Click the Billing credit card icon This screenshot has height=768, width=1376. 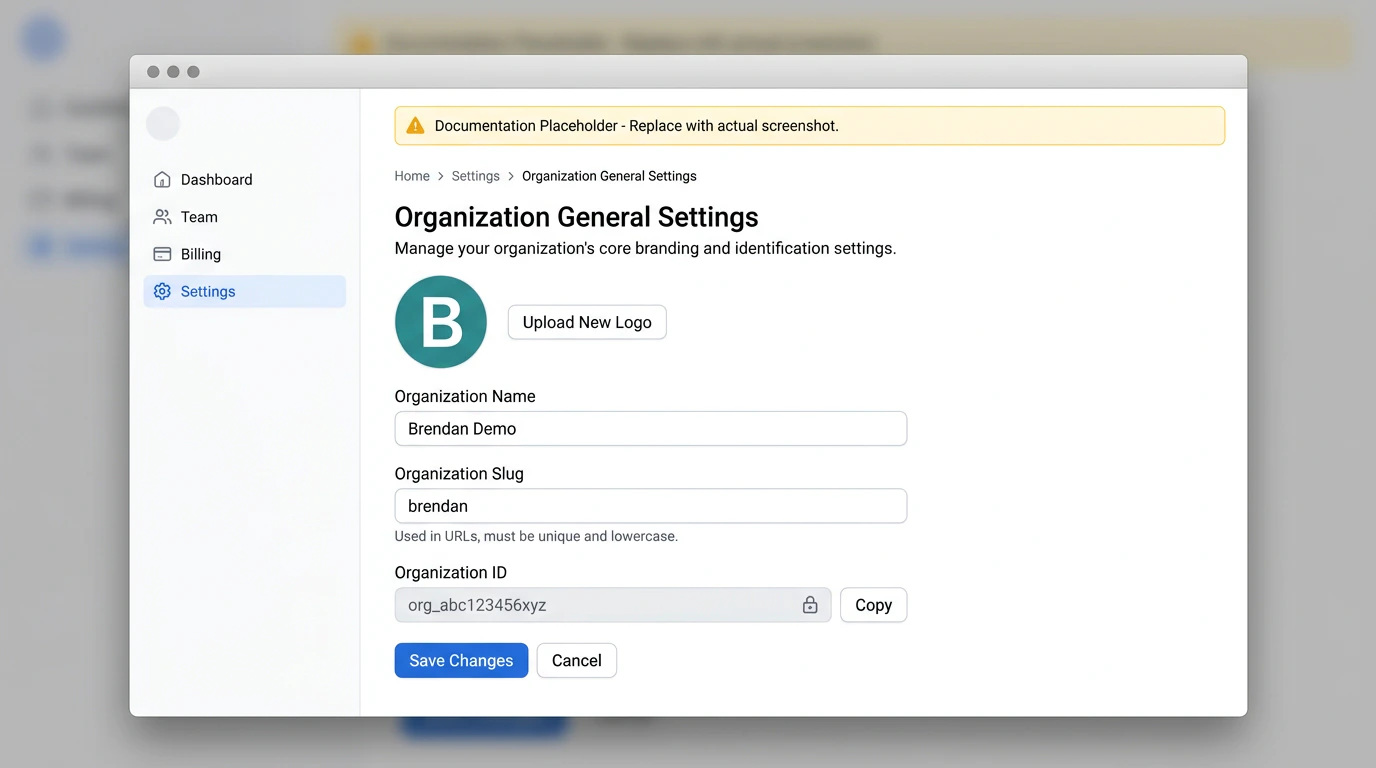coord(162,254)
